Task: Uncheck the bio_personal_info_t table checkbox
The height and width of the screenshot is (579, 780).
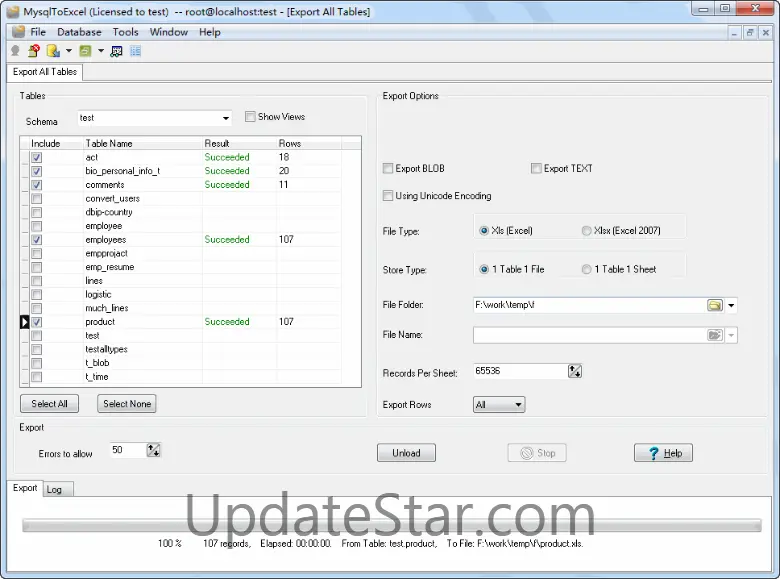Action: 37,171
